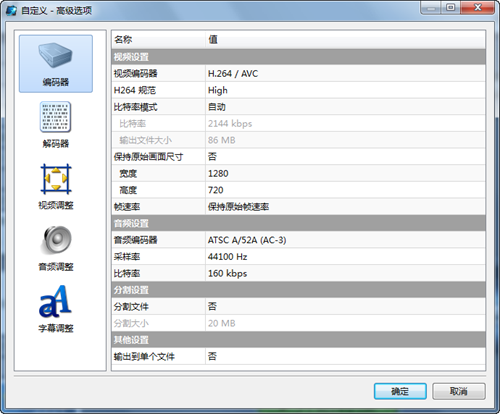Select the 帧速率 row label
This screenshot has height=414, width=500.
127,207
